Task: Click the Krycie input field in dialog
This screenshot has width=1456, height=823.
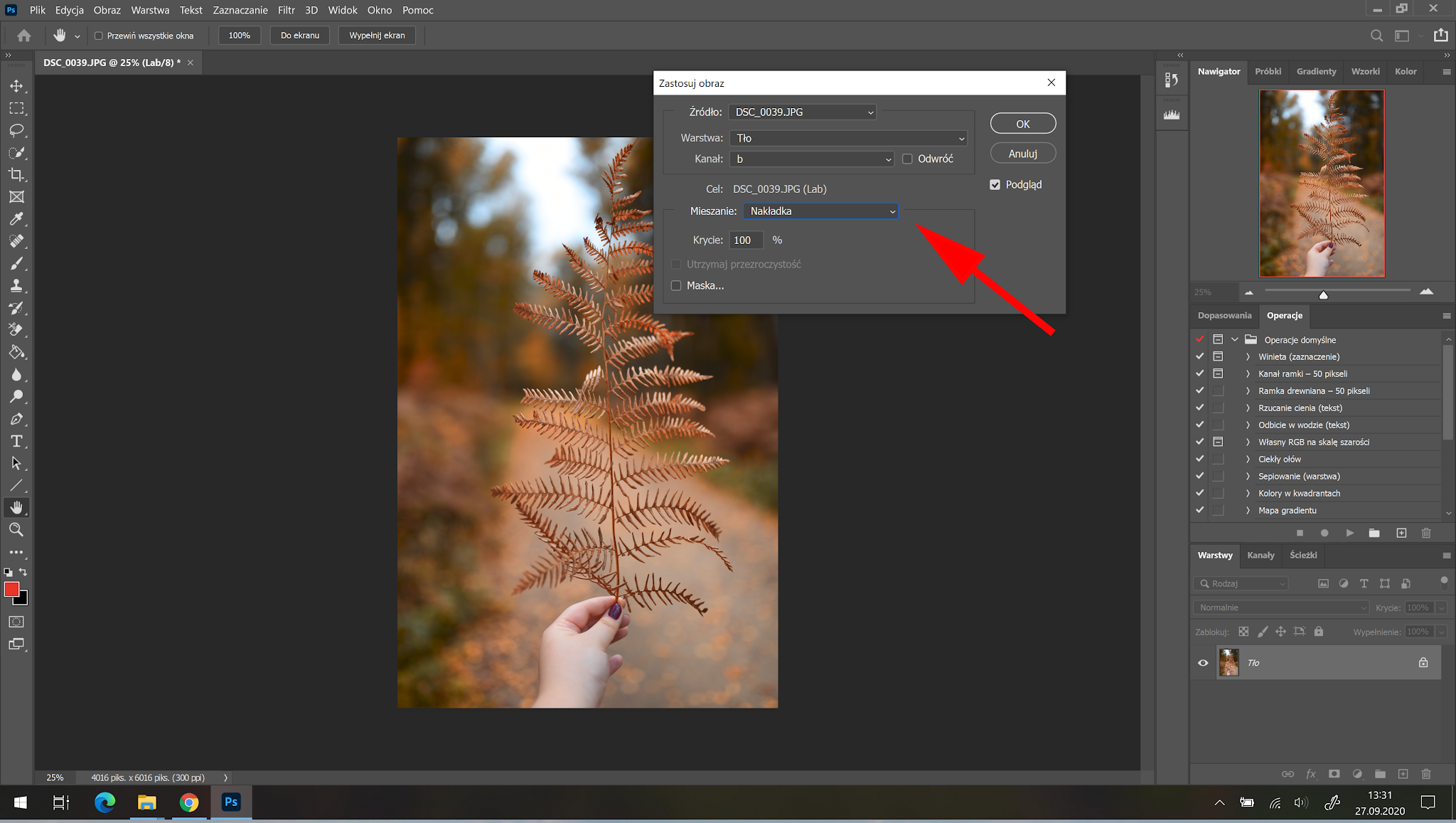Action: pos(746,240)
